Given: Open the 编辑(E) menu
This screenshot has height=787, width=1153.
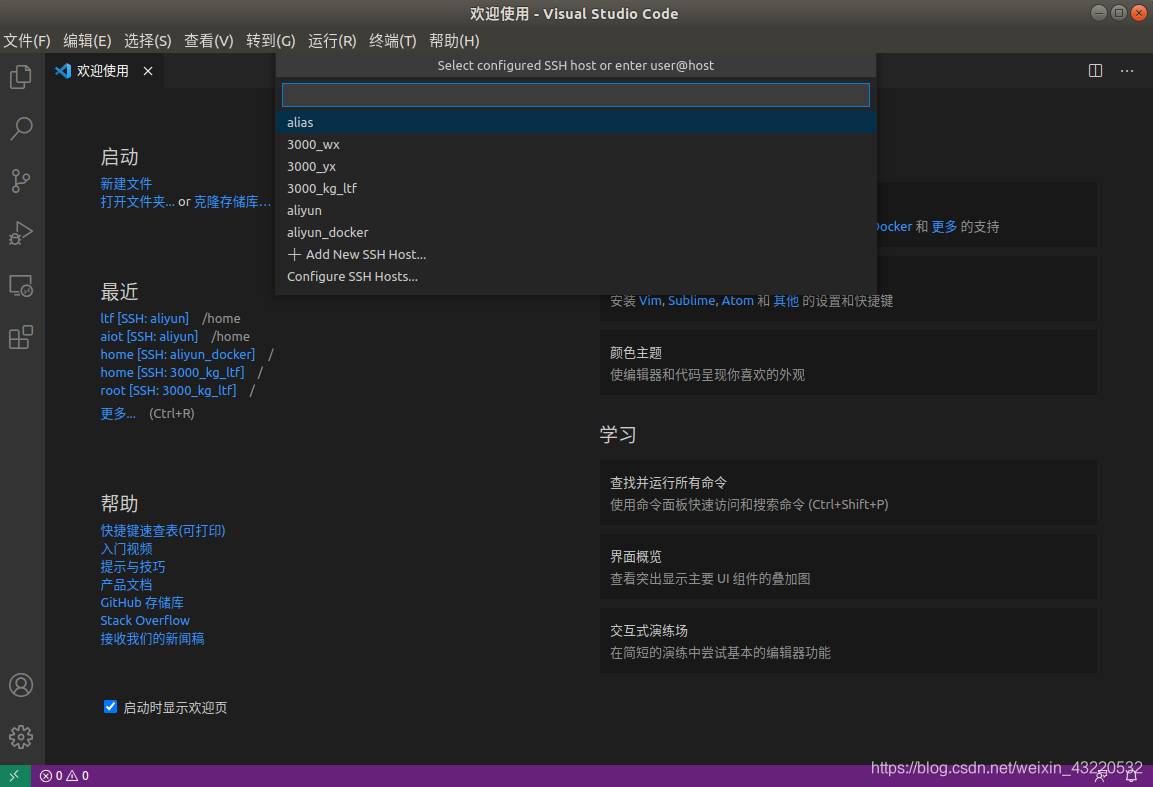Looking at the screenshot, I should pyautogui.click(x=88, y=40).
